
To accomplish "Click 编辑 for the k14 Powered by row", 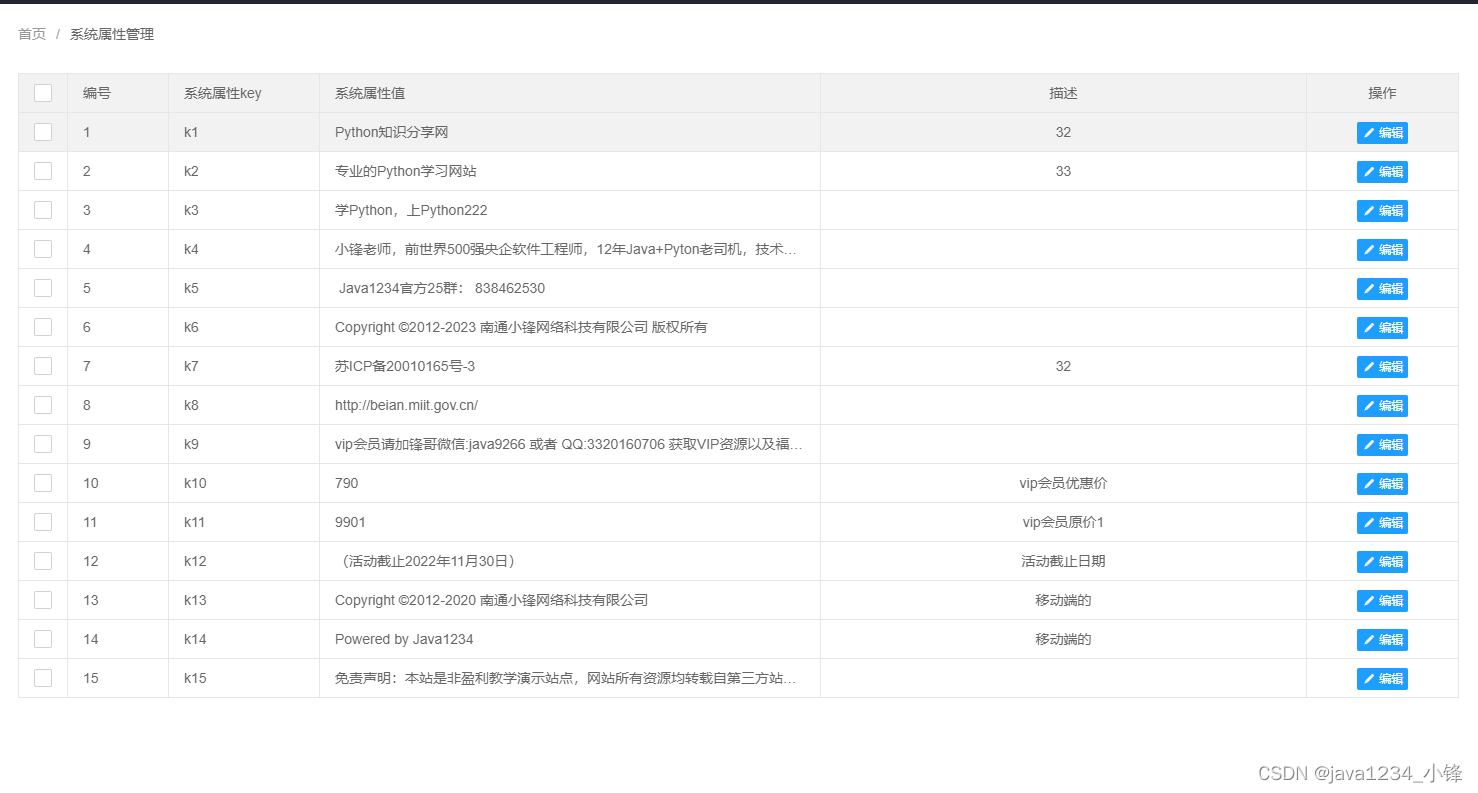I will coord(1382,640).
